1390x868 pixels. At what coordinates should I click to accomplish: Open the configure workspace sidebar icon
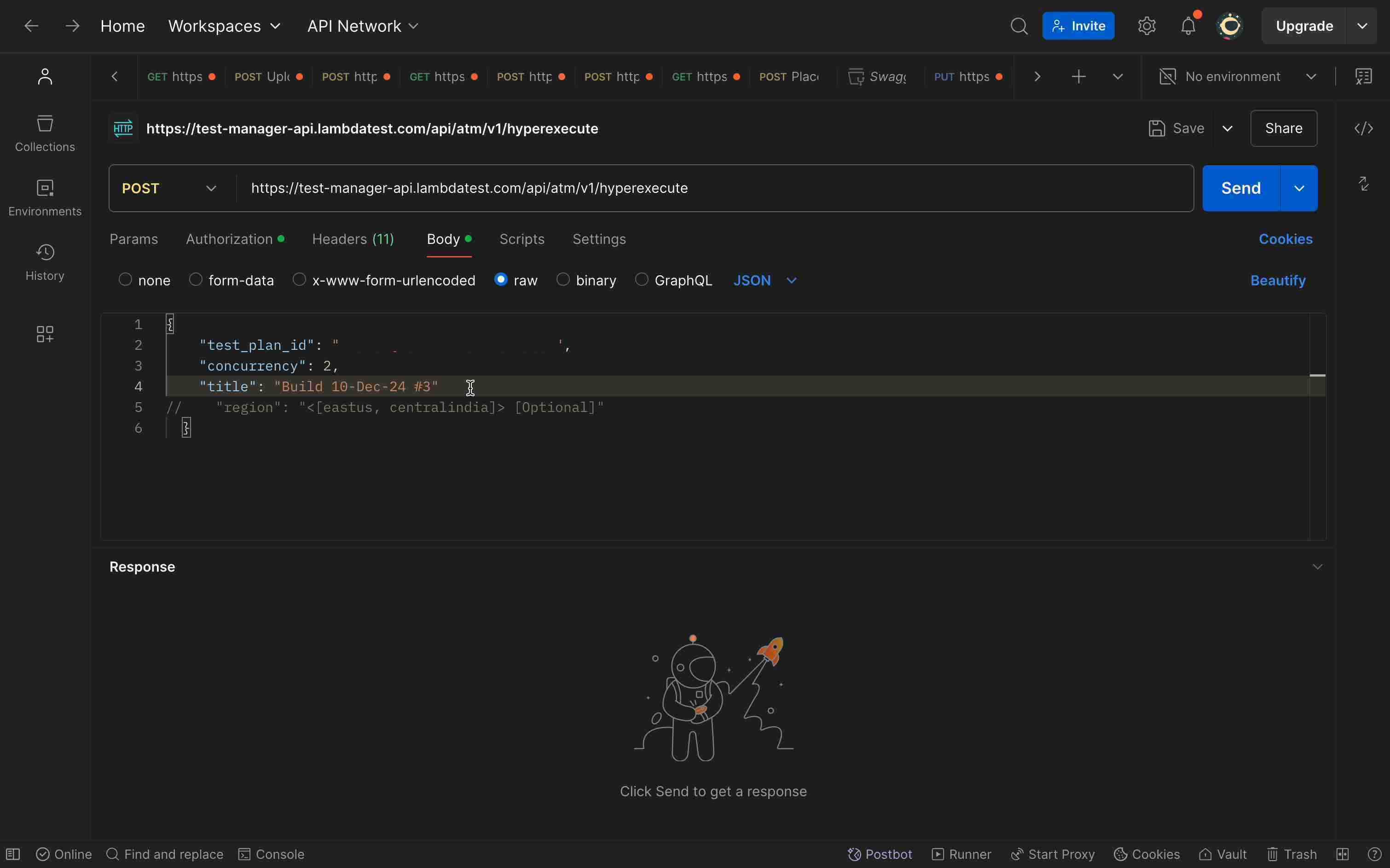[x=45, y=334]
